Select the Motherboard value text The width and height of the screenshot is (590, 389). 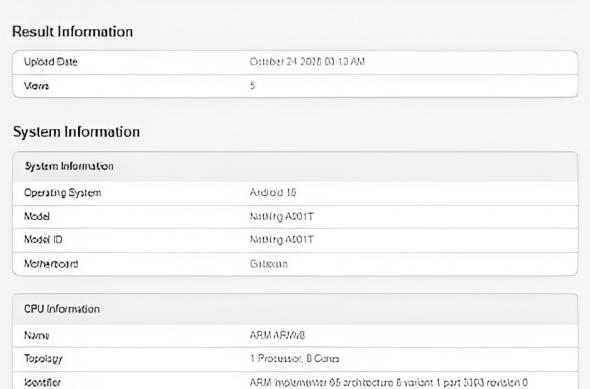pyautogui.click(x=269, y=264)
